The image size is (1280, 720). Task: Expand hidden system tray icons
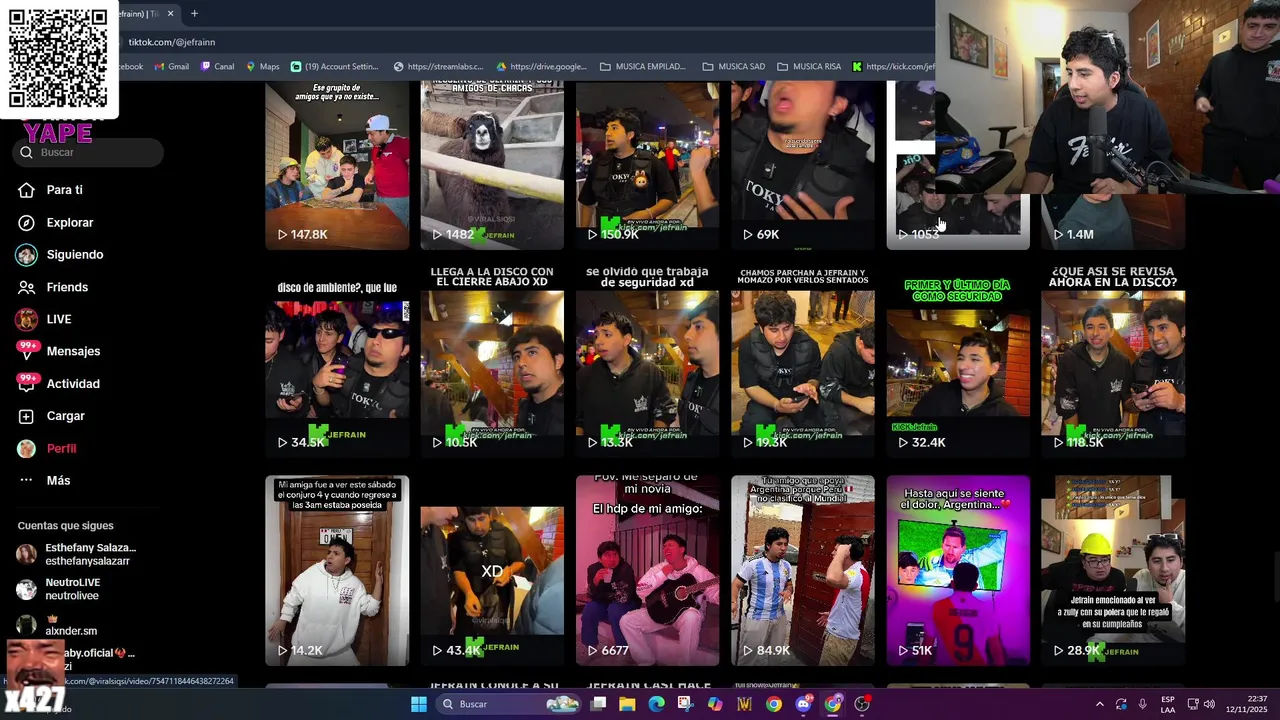pyautogui.click(x=1100, y=704)
